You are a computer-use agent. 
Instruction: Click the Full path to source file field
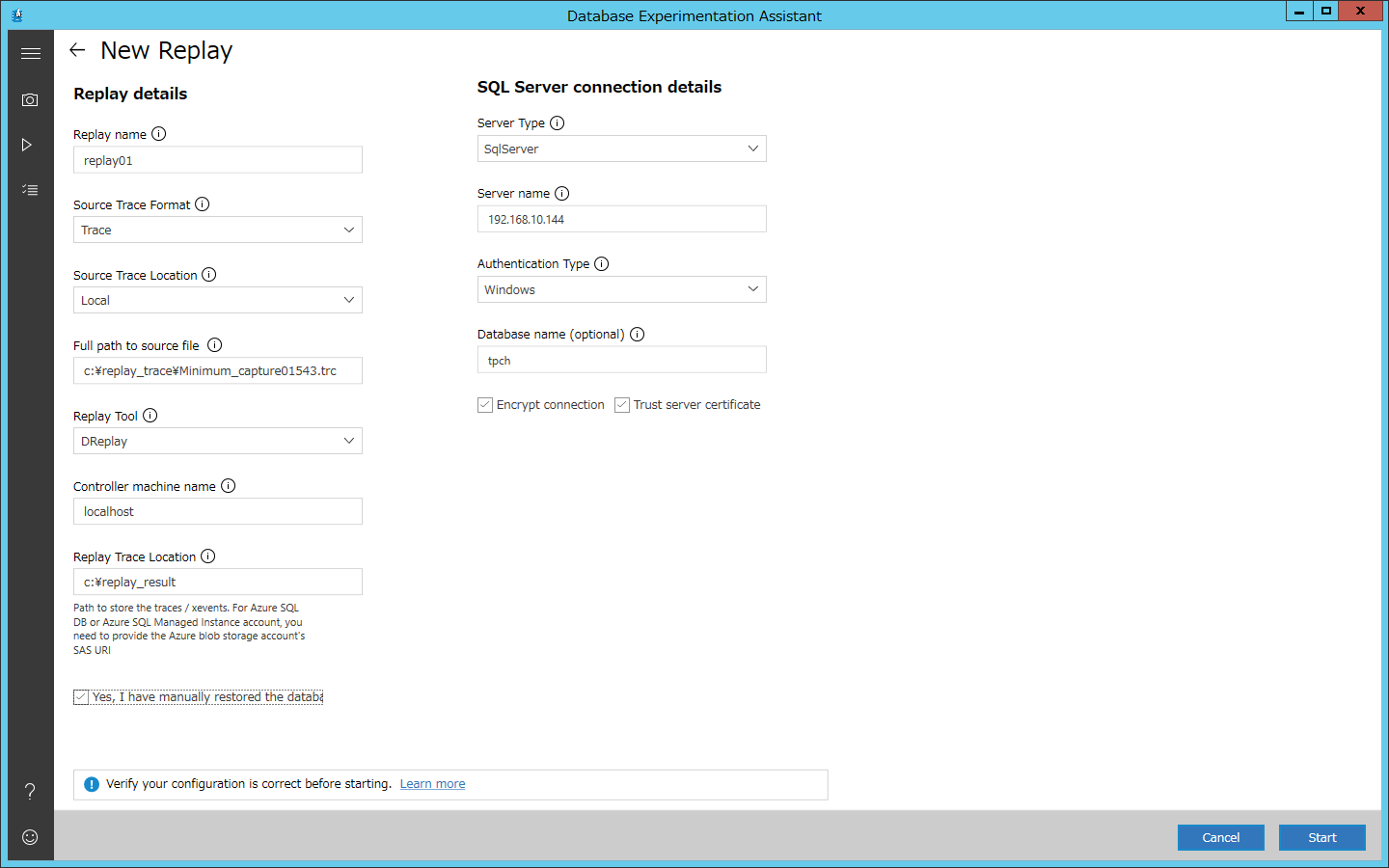pyautogui.click(x=218, y=370)
